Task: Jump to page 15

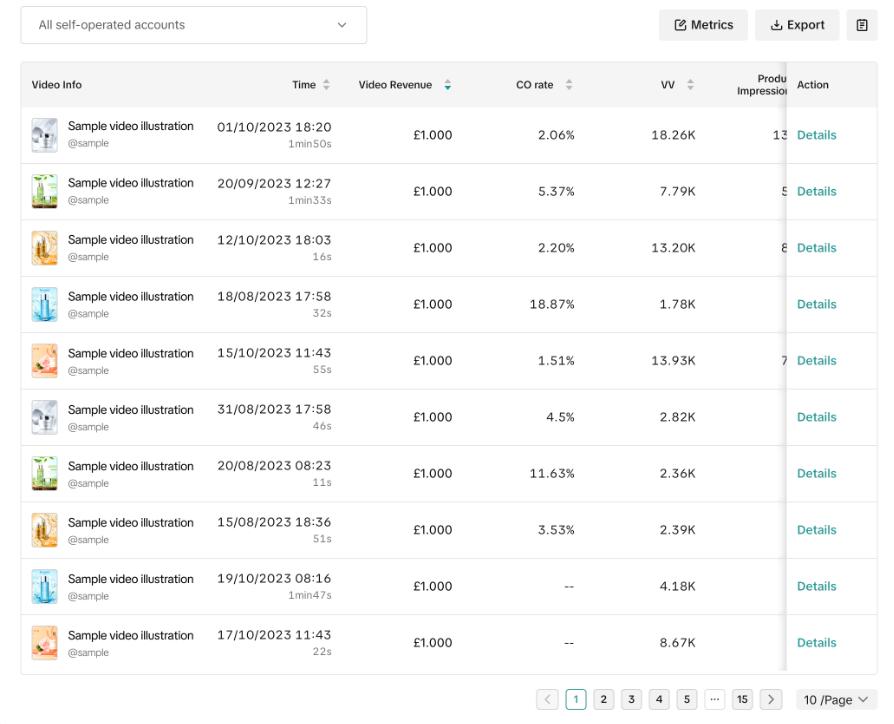Action: pos(742,700)
